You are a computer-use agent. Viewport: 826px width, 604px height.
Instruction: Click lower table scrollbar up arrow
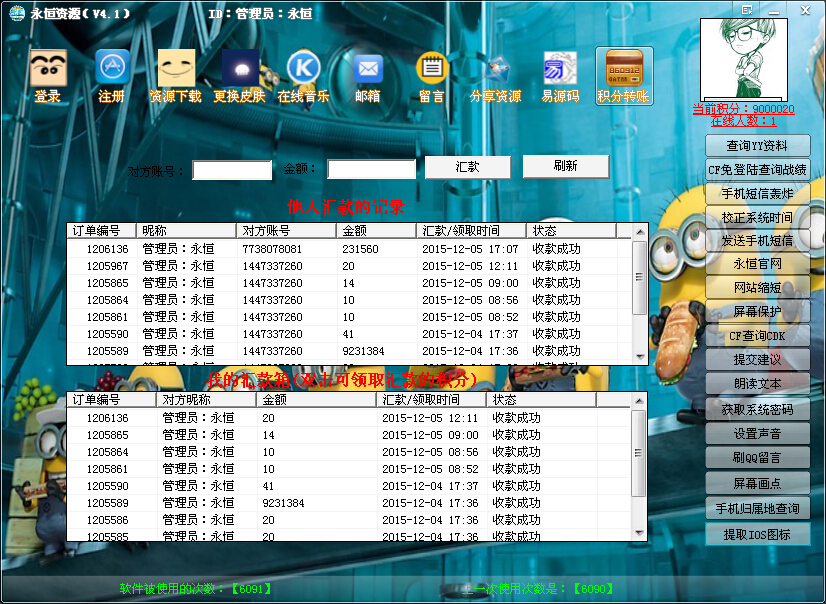638,401
